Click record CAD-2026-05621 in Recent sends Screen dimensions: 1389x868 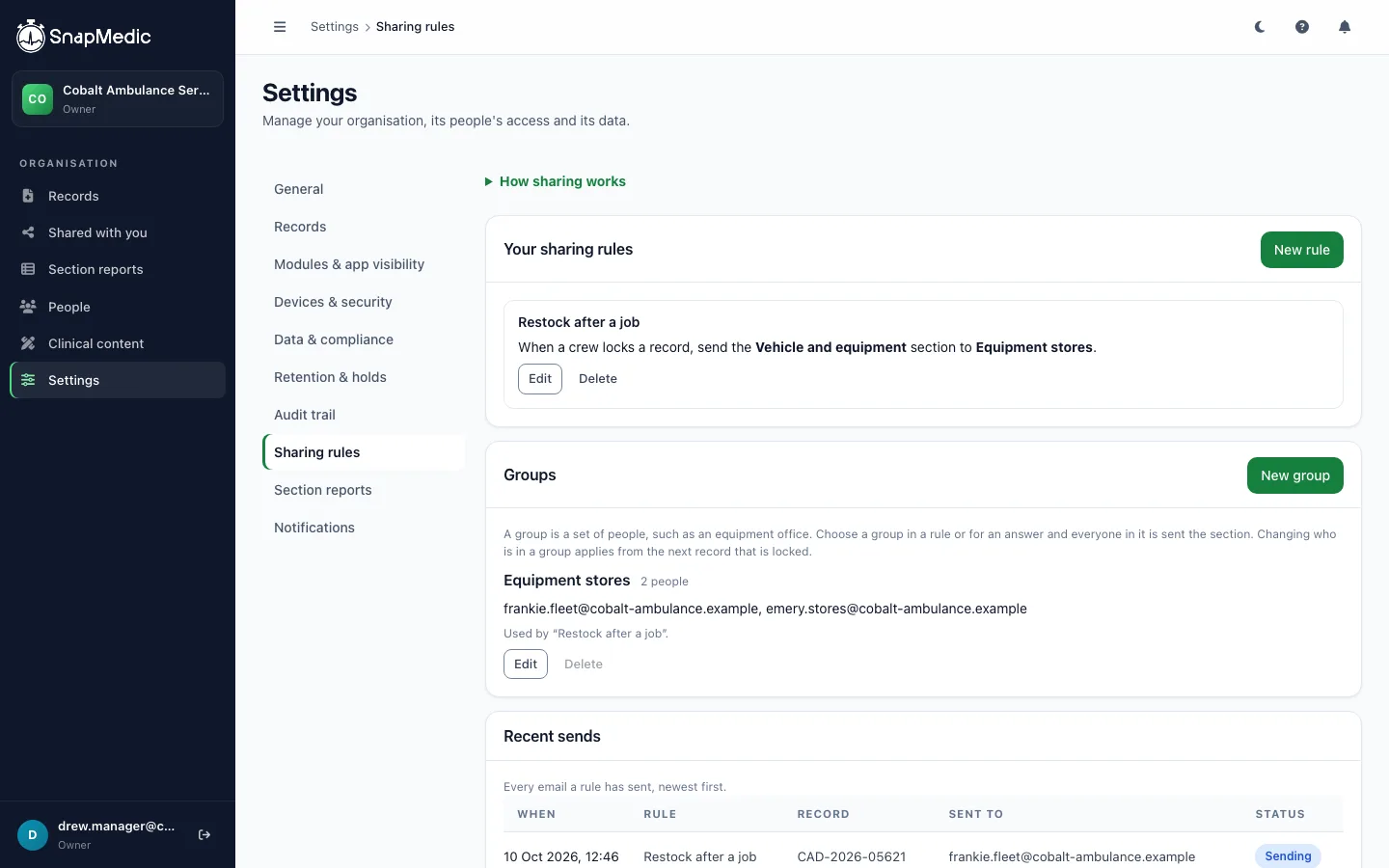coord(852,856)
